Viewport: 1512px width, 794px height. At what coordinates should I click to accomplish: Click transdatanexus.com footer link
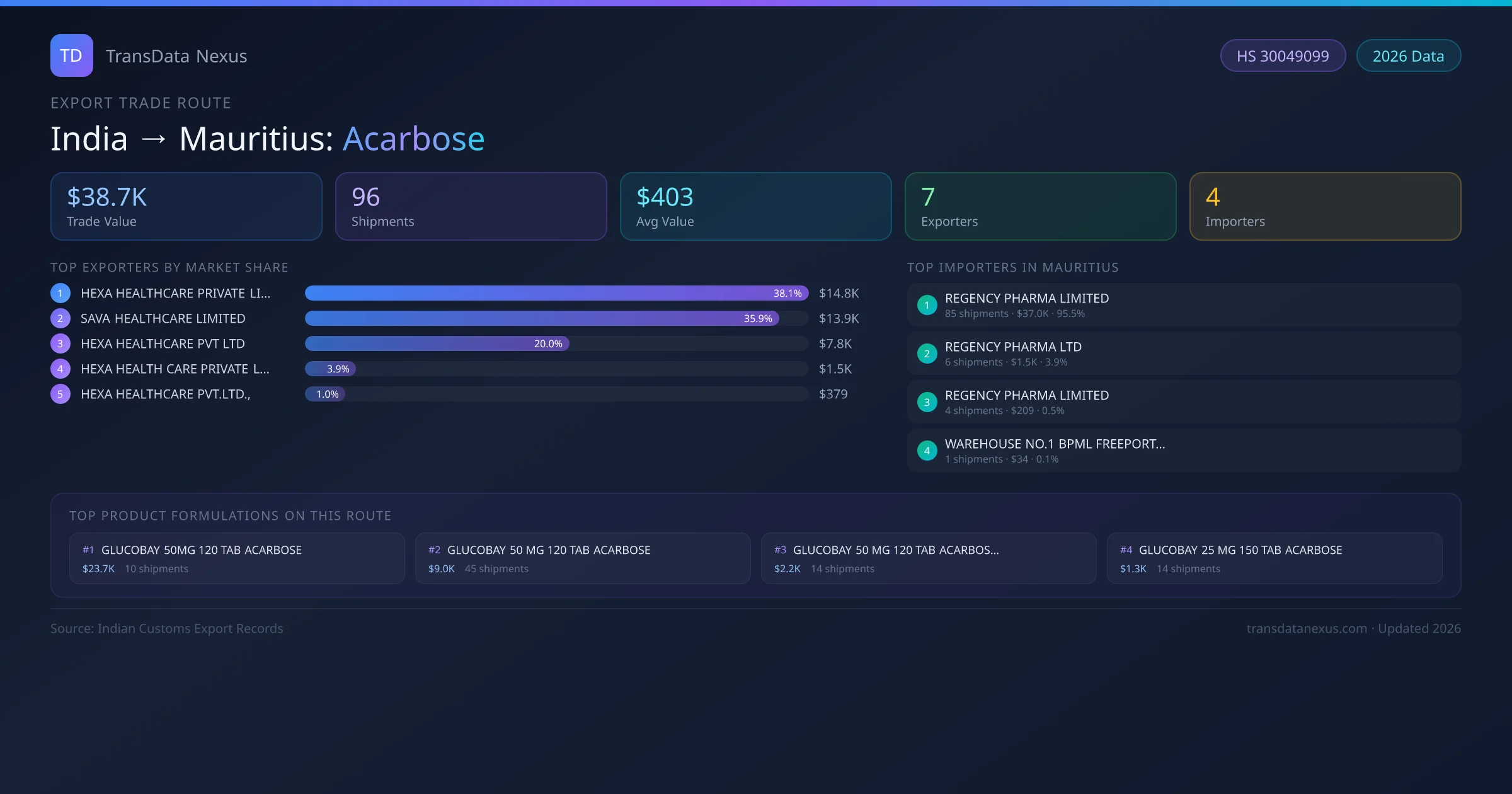coord(1307,628)
